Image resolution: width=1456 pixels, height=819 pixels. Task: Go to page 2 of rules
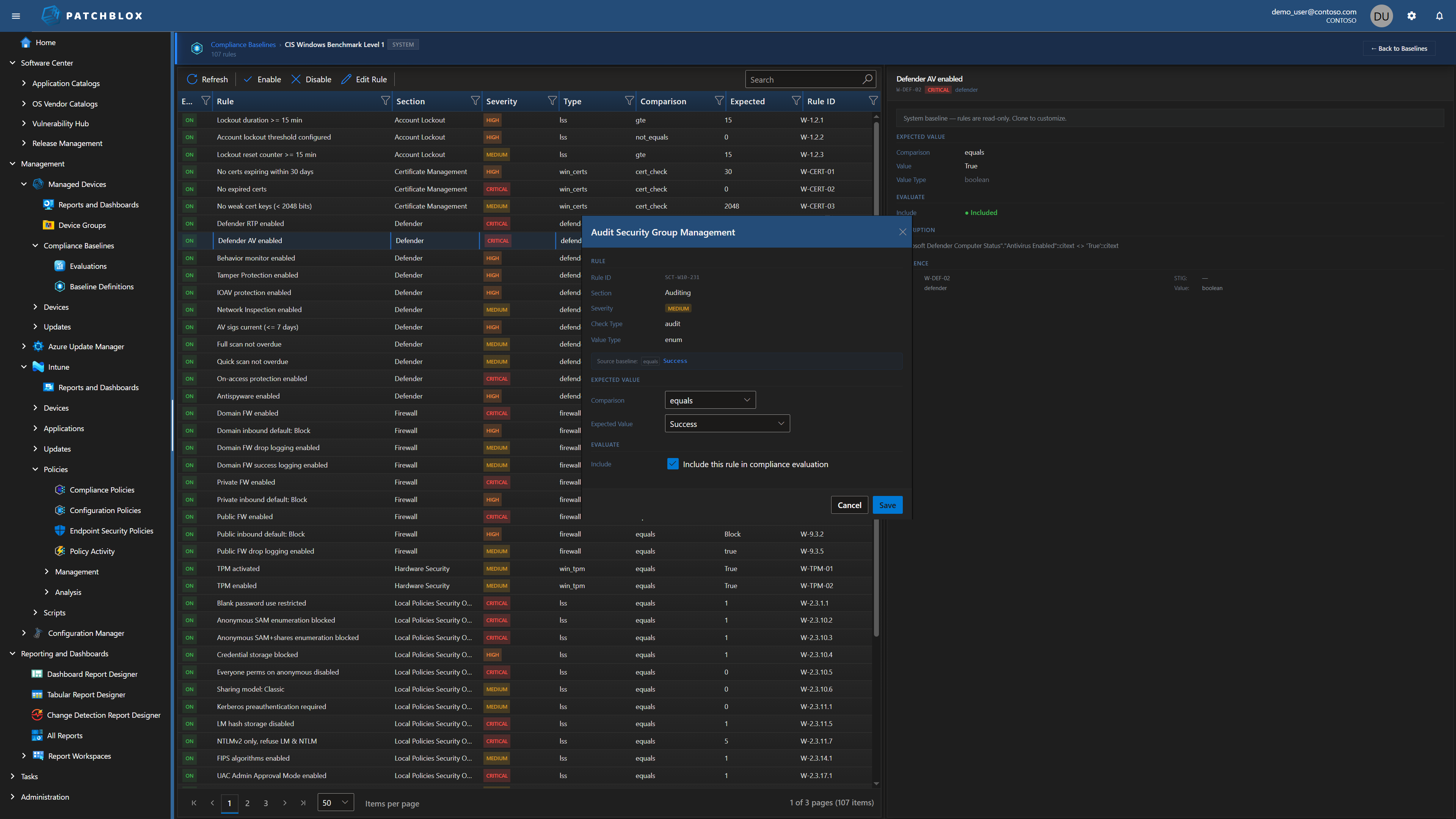247,803
